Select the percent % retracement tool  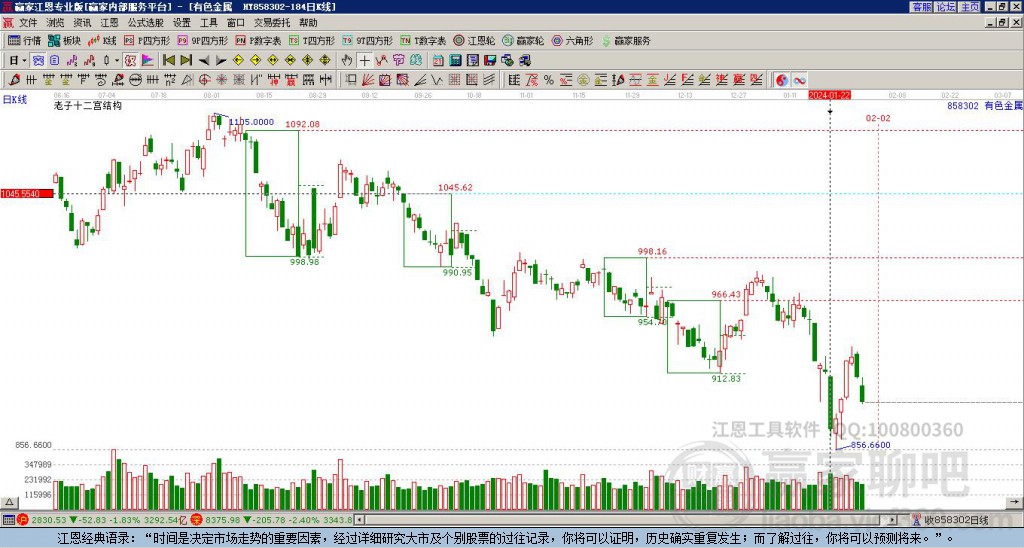(x=549, y=80)
